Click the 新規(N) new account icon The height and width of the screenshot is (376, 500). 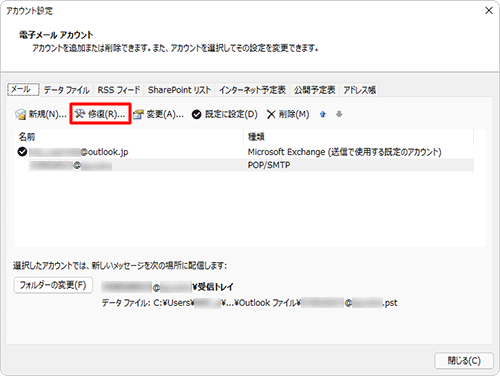(x=20, y=114)
